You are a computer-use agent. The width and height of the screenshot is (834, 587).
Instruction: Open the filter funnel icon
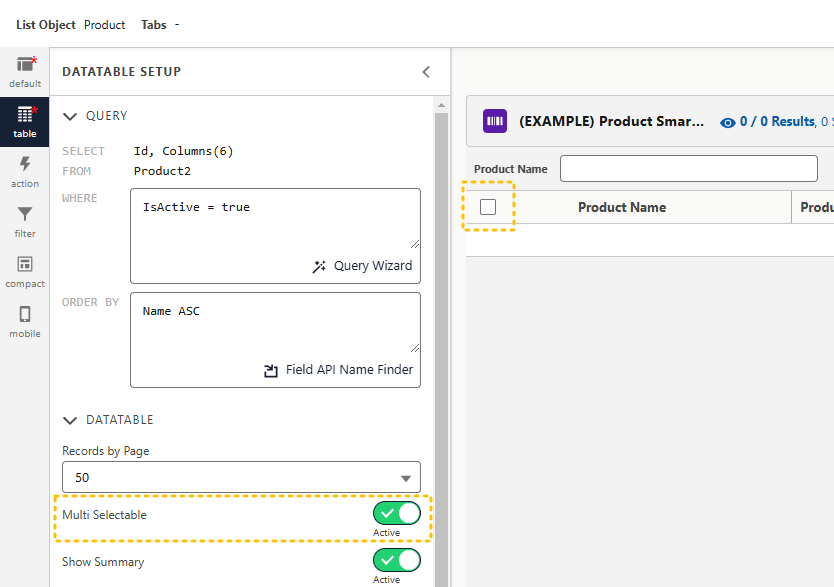coord(25,222)
